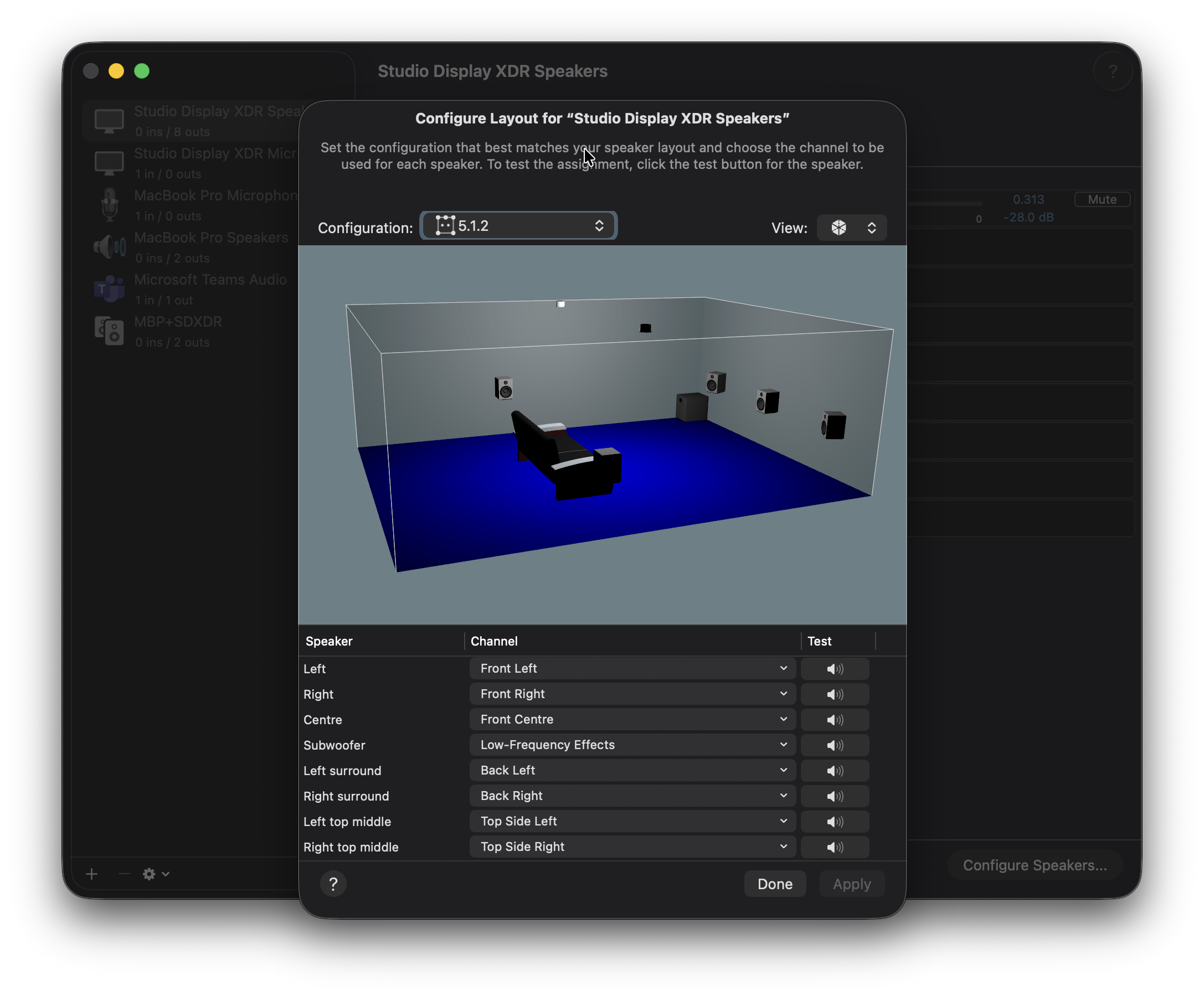Open the main window help button
The height and width of the screenshot is (1001, 1204).
click(1112, 71)
